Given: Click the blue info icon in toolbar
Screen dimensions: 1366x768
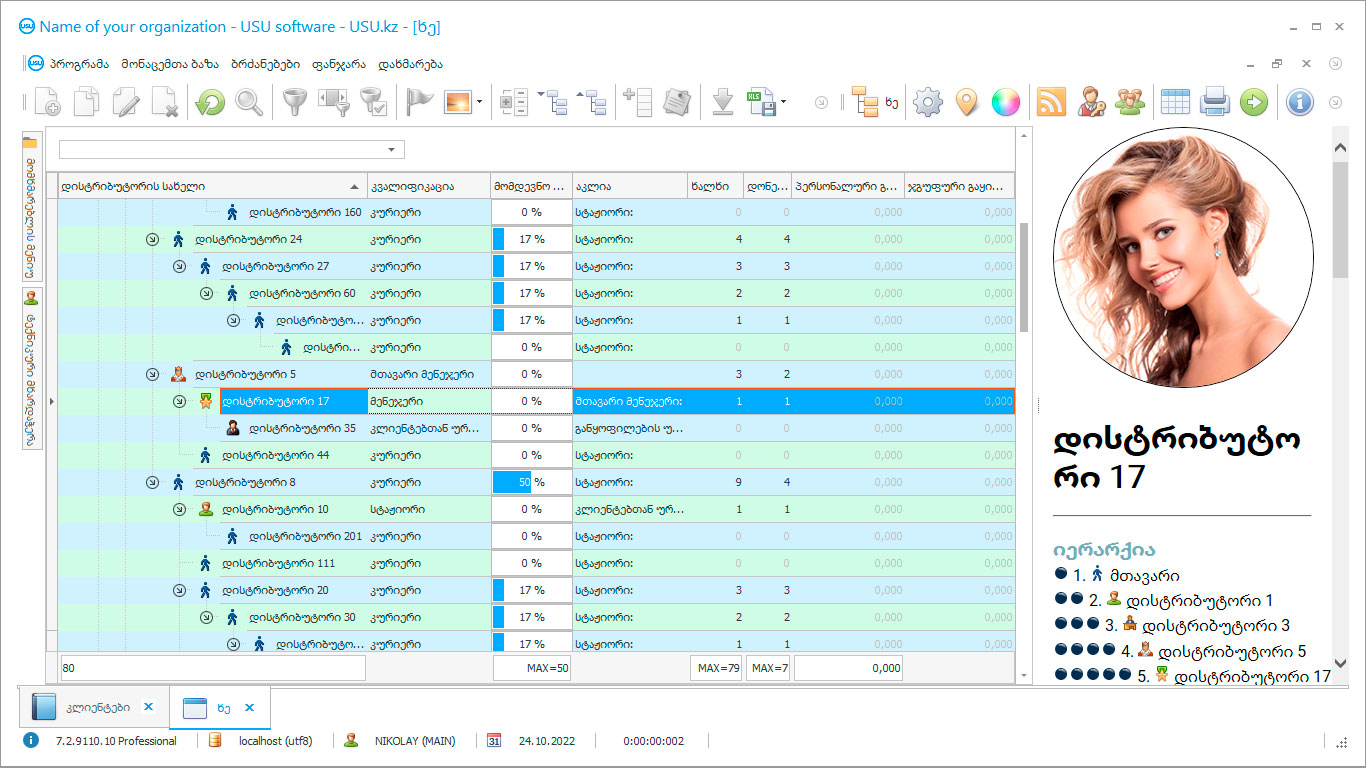Looking at the screenshot, I should pos(1299,102).
